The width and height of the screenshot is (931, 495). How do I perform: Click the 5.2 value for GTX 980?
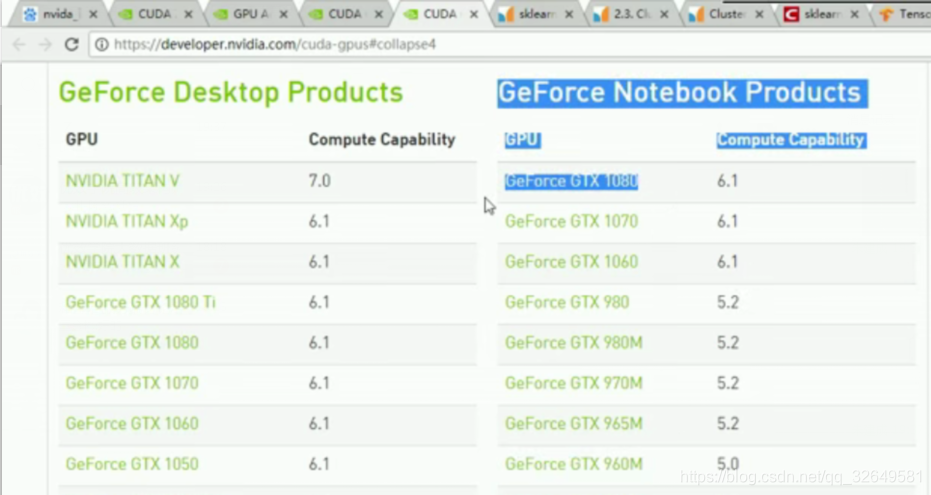pyautogui.click(x=728, y=302)
